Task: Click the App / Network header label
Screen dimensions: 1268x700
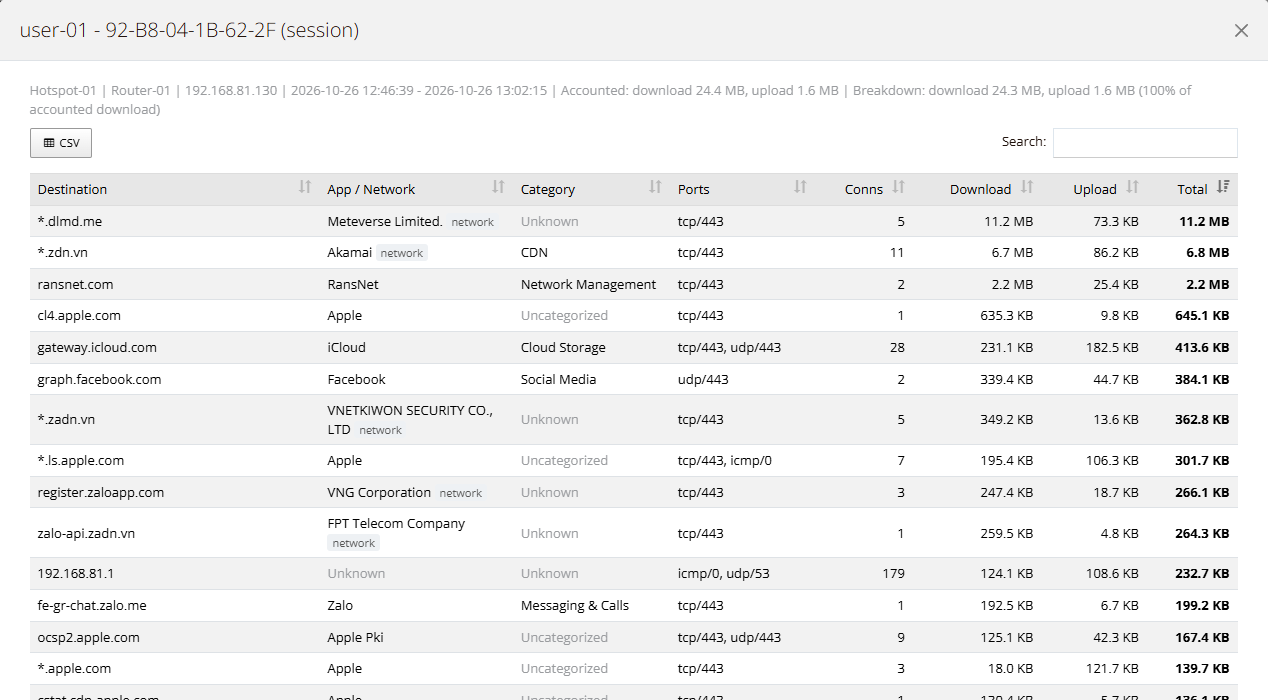Action: pyautogui.click(x=371, y=189)
